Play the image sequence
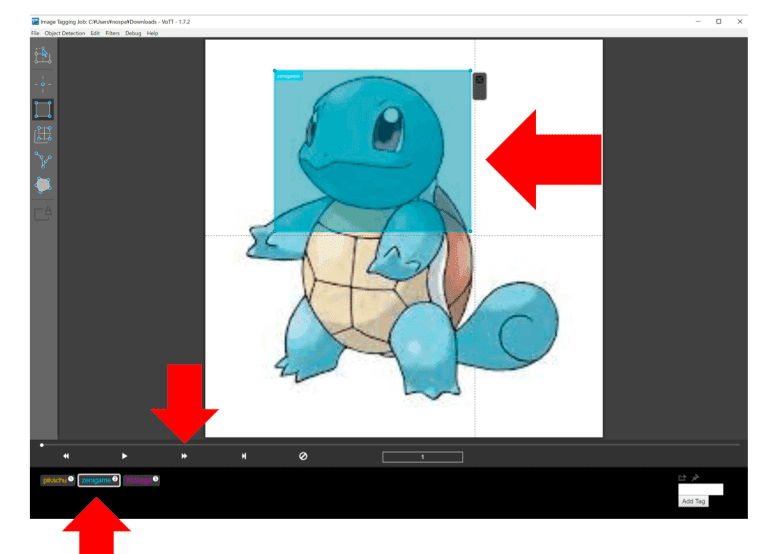The height and width of the screenshot is (554, 773). click(124, 456)
